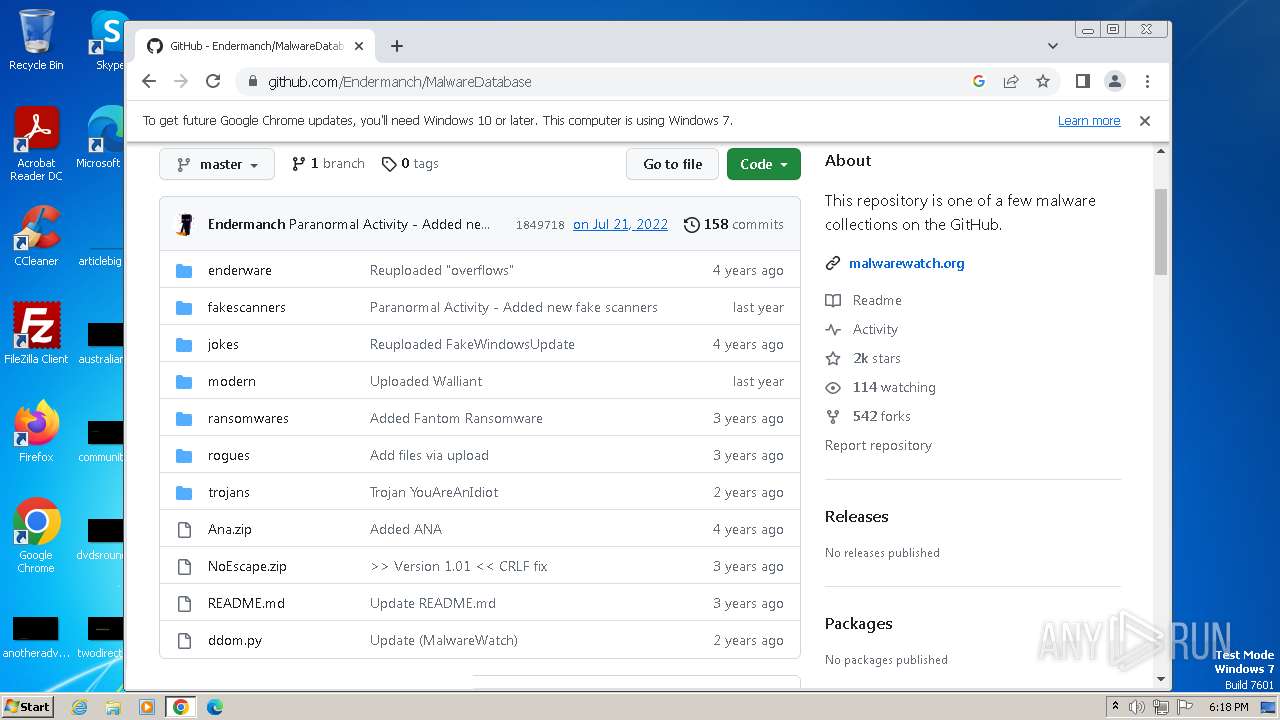This screenshot has width=1280, height=720.
Task: Open CCleaner desktop icon
Action: click(36, 236)
